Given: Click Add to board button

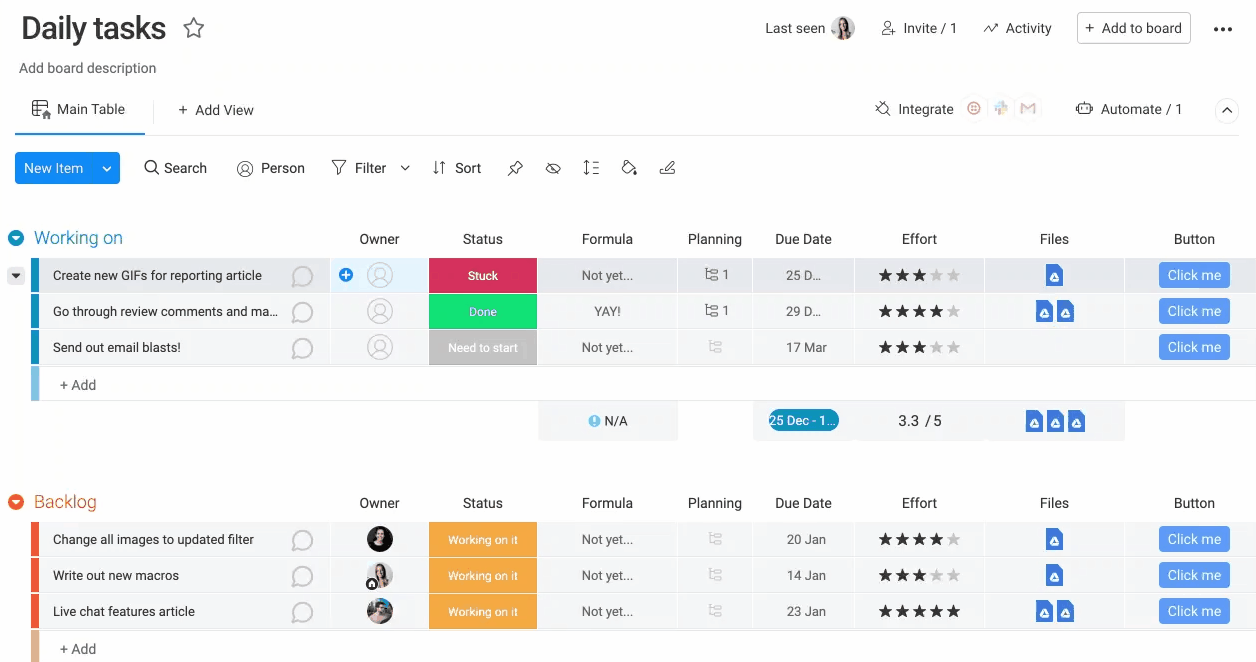Looking at the screenshot, I should click(x=1133, y=28).
